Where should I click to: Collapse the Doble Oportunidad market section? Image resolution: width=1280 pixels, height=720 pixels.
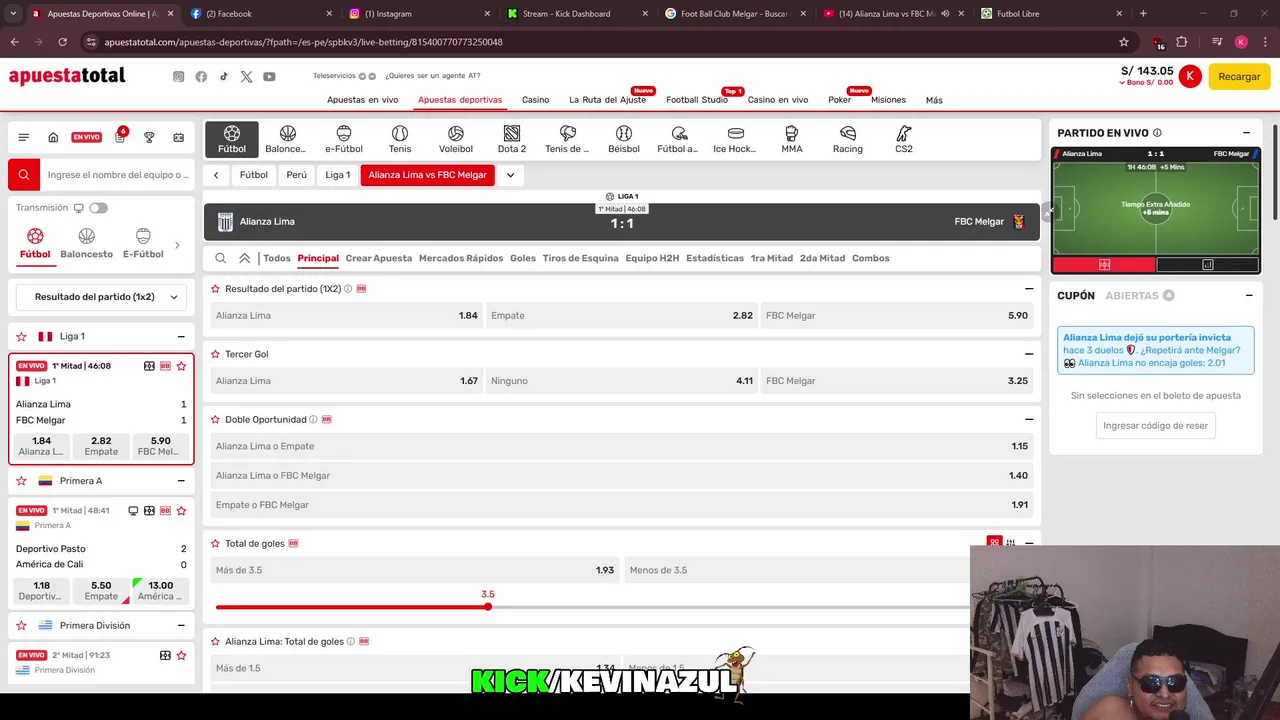[x=1029, y=420]
